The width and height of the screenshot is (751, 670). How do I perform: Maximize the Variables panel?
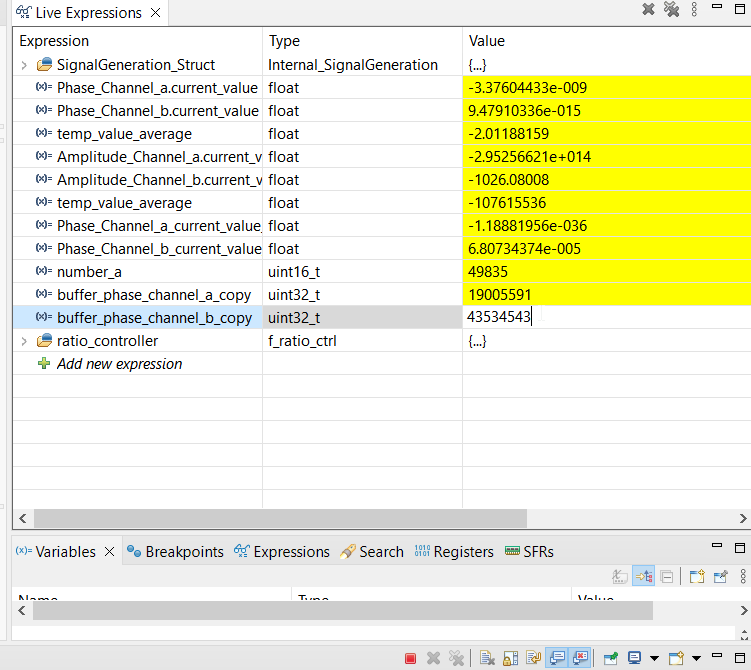[x=740, y=547]
